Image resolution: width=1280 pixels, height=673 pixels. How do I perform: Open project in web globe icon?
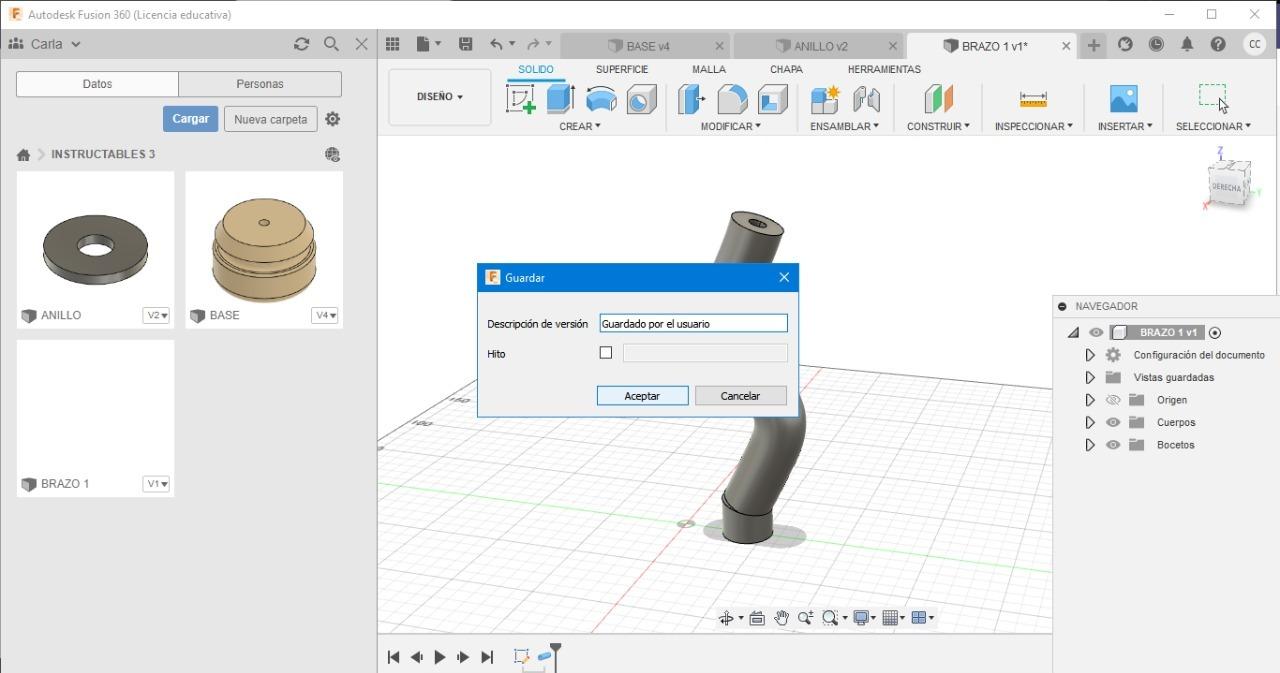click(x=332, y=154)
